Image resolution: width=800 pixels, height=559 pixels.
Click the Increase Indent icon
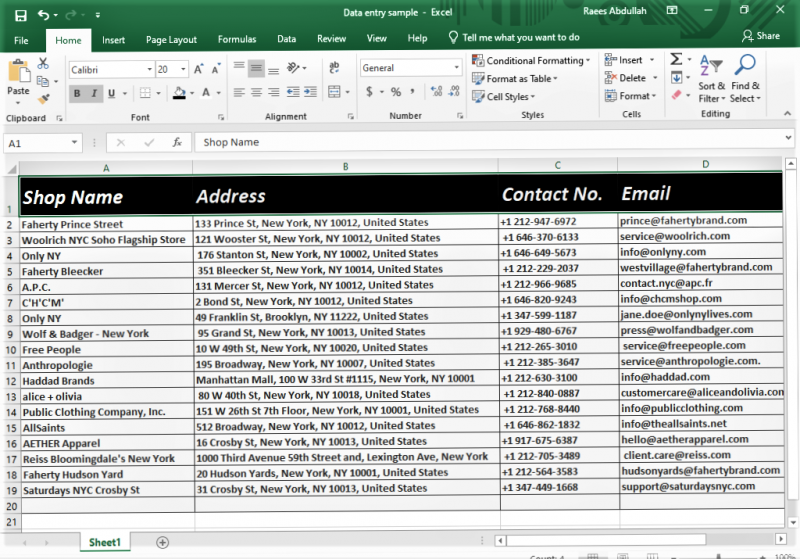click(310, 92)
